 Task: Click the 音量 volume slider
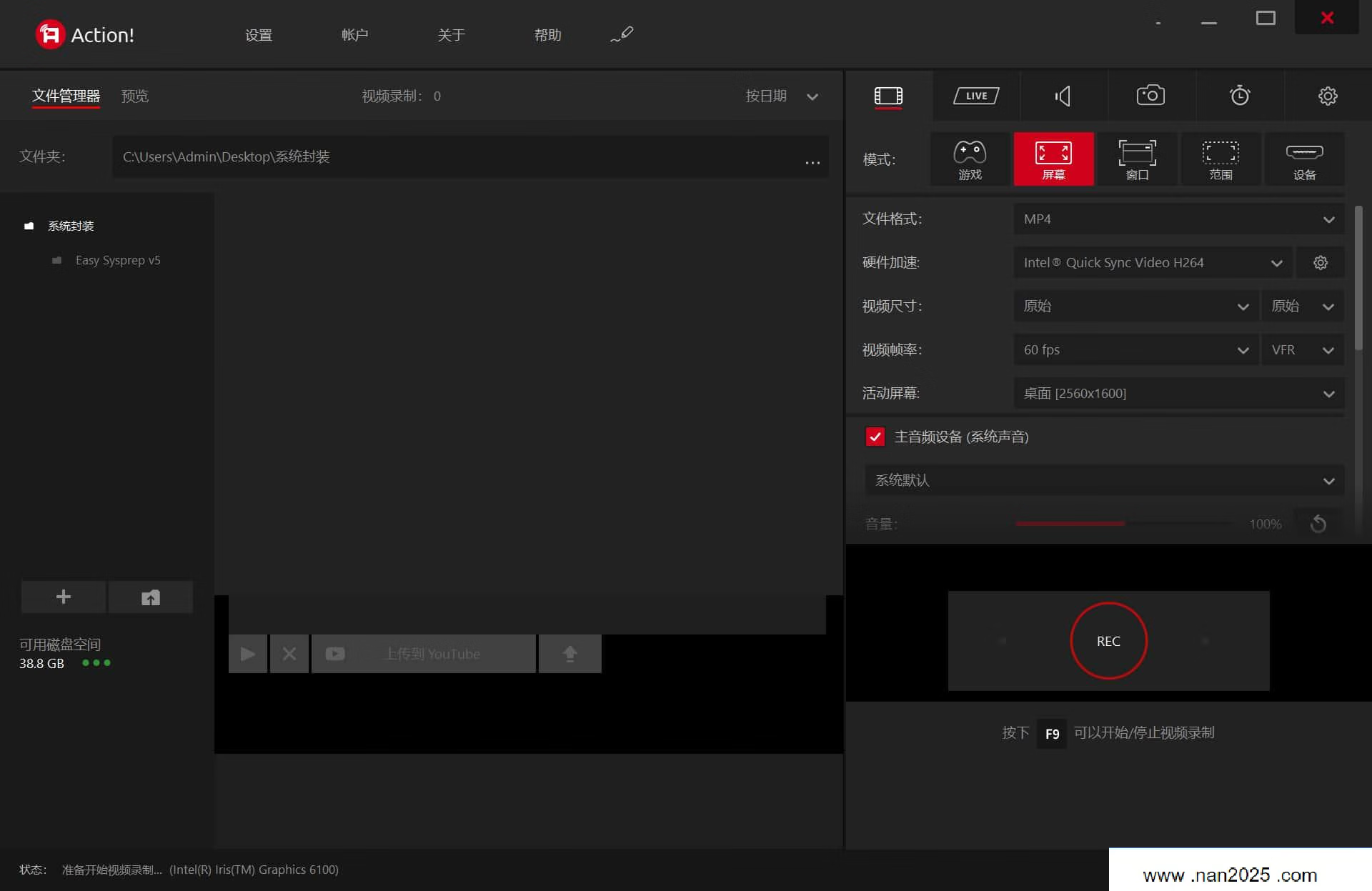tap(1123, 524)
